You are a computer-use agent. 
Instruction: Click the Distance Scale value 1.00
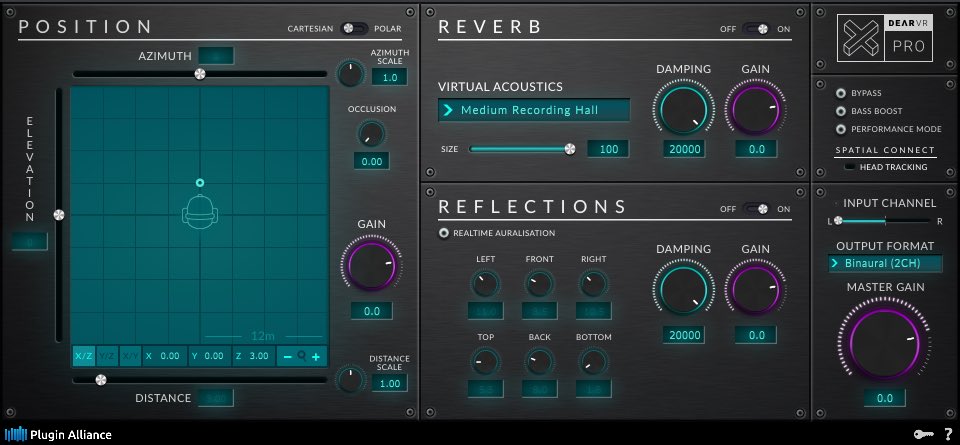pos(389,384)
